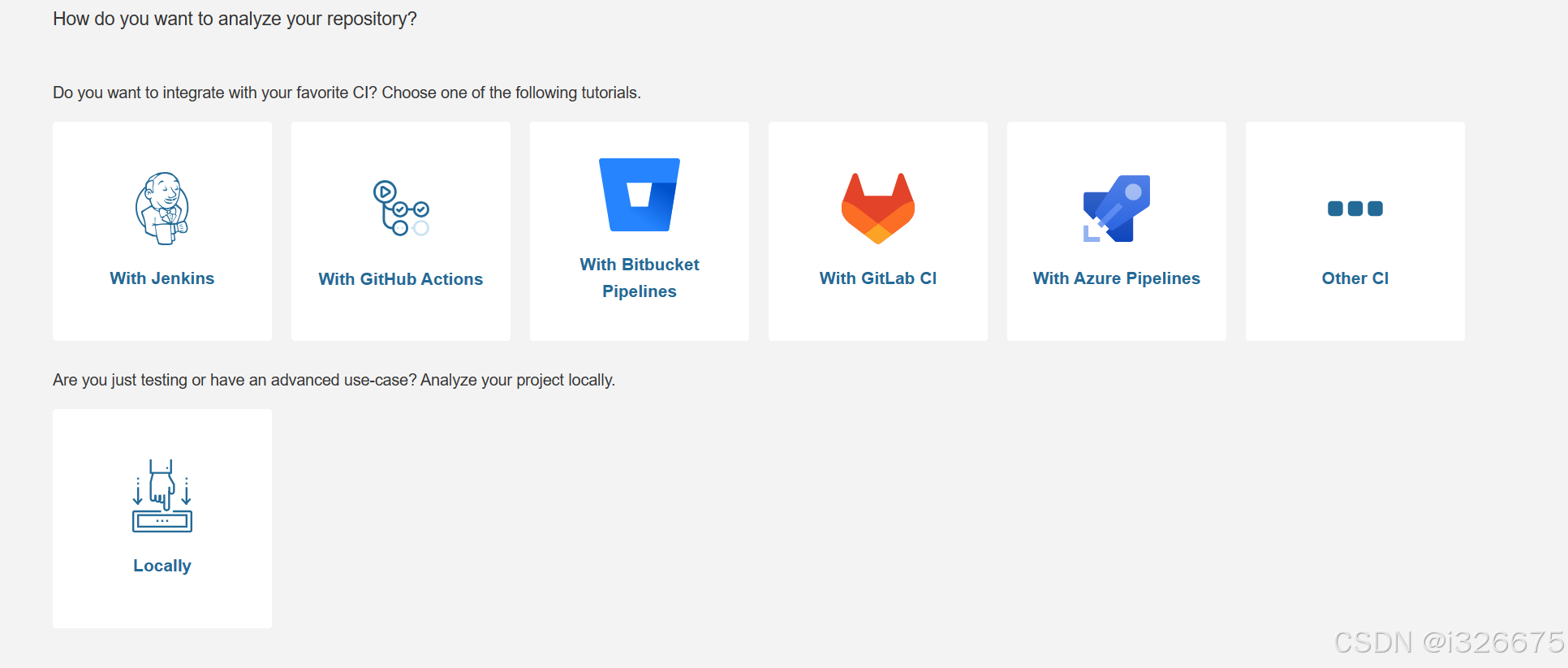Select With GitHub Actions label
1568x668 pixels.
point(401,279)
